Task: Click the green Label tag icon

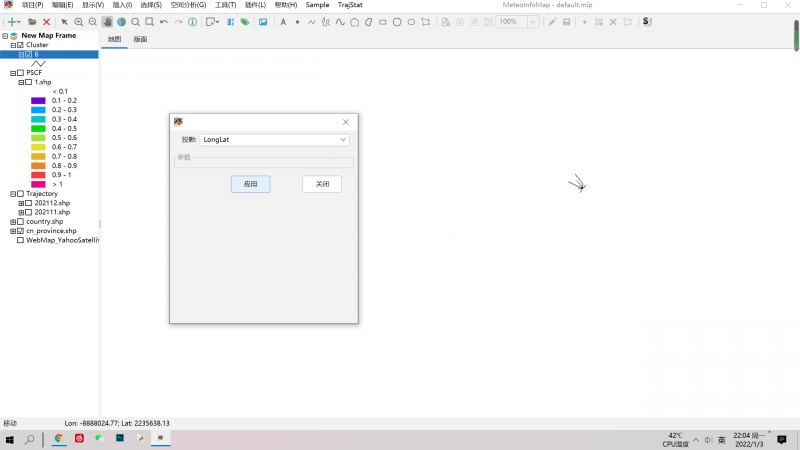Action: coord(245,21)
